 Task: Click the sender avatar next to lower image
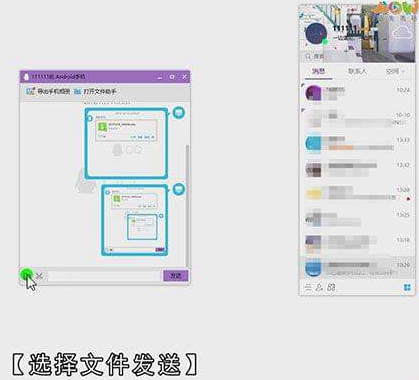[x=179, y=189]
